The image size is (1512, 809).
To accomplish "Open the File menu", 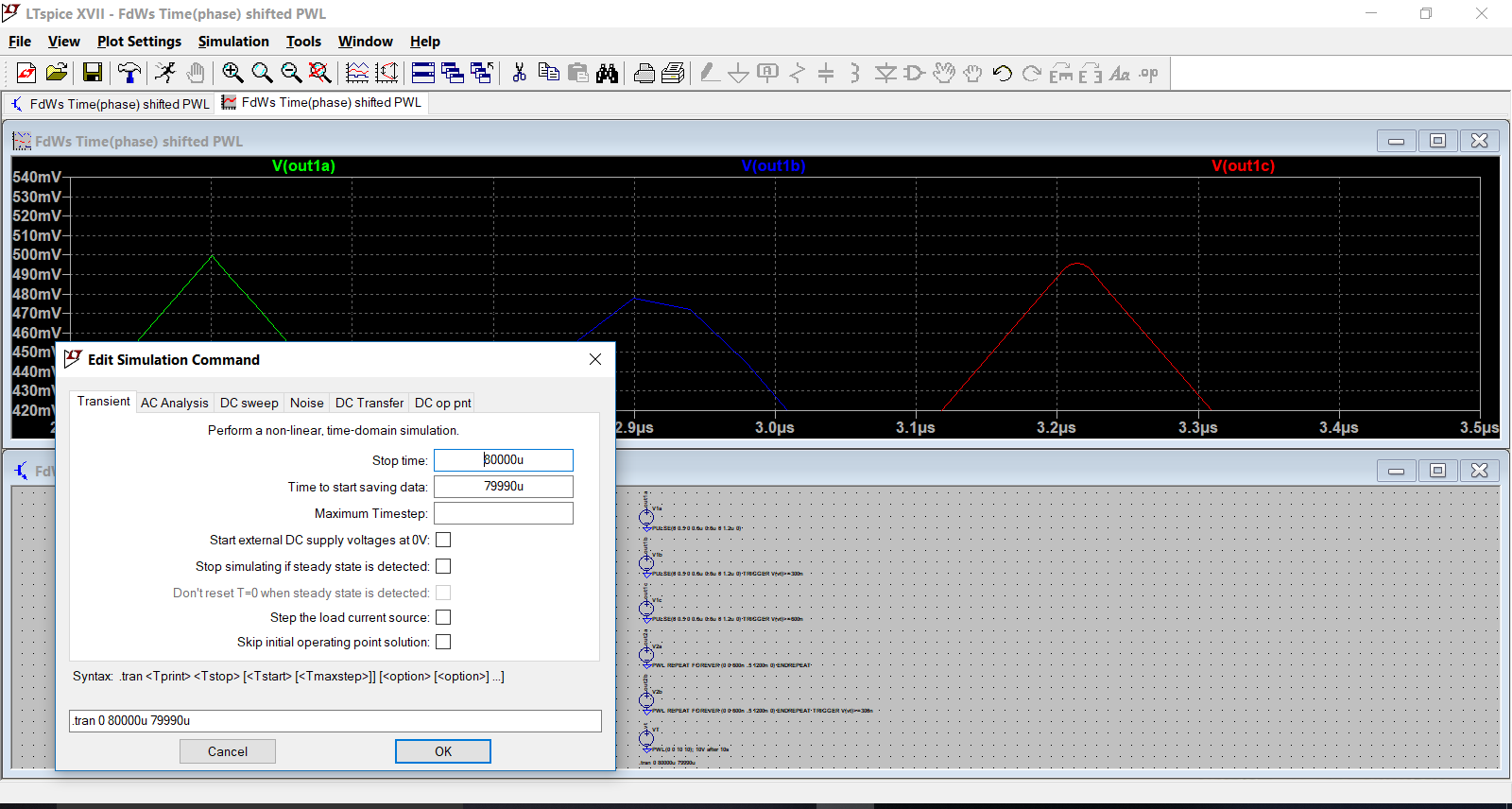I will (x=20, y=42).
